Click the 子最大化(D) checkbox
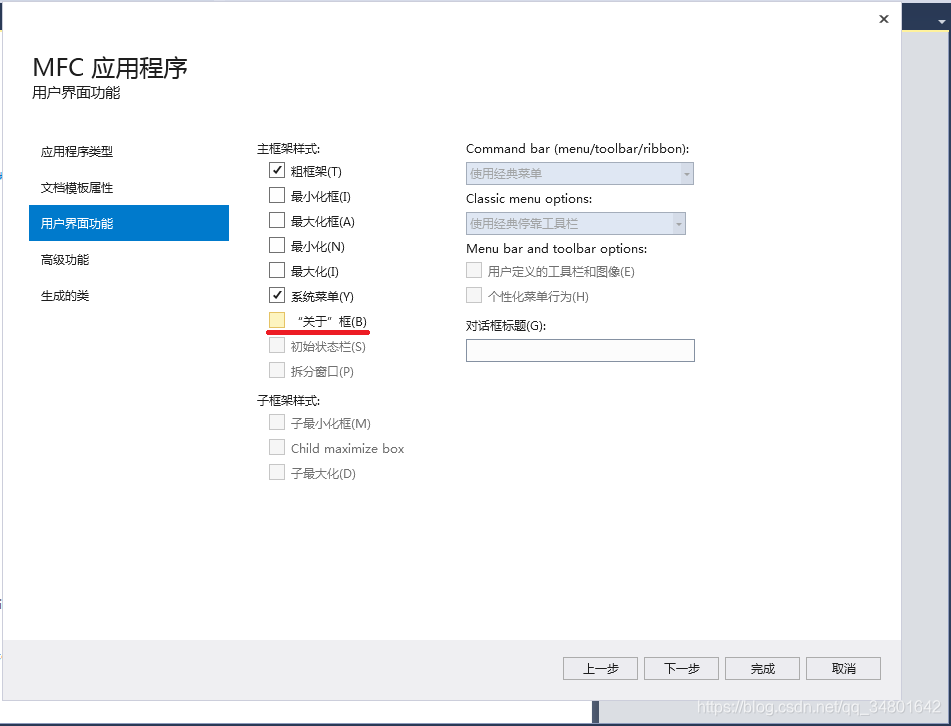The width and height of the screenshot is (951, 726). click(277, 472)
